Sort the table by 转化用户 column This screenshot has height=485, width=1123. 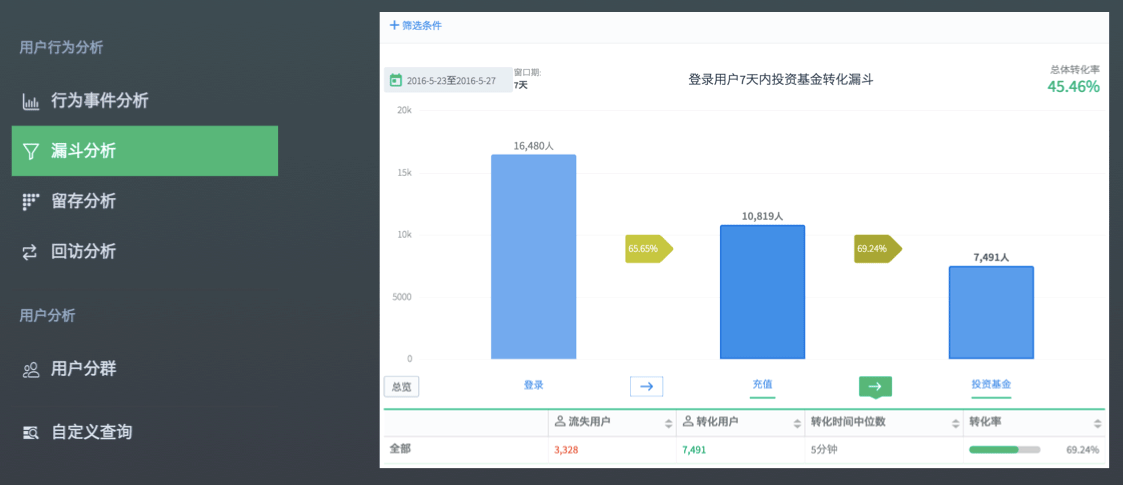(x=797, y=423)
